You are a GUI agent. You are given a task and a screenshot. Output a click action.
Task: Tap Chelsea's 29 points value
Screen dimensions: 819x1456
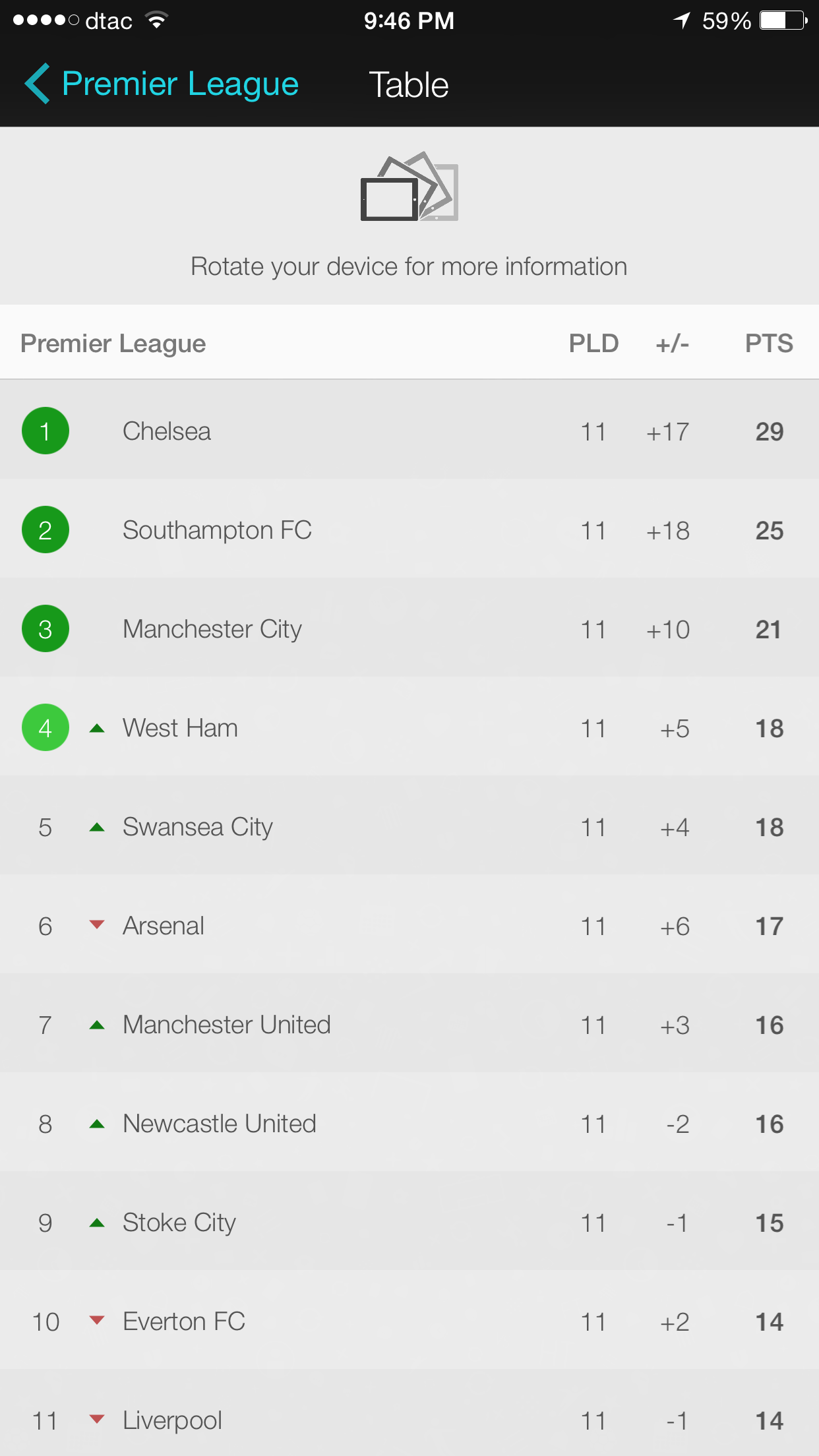pos(769,432)
